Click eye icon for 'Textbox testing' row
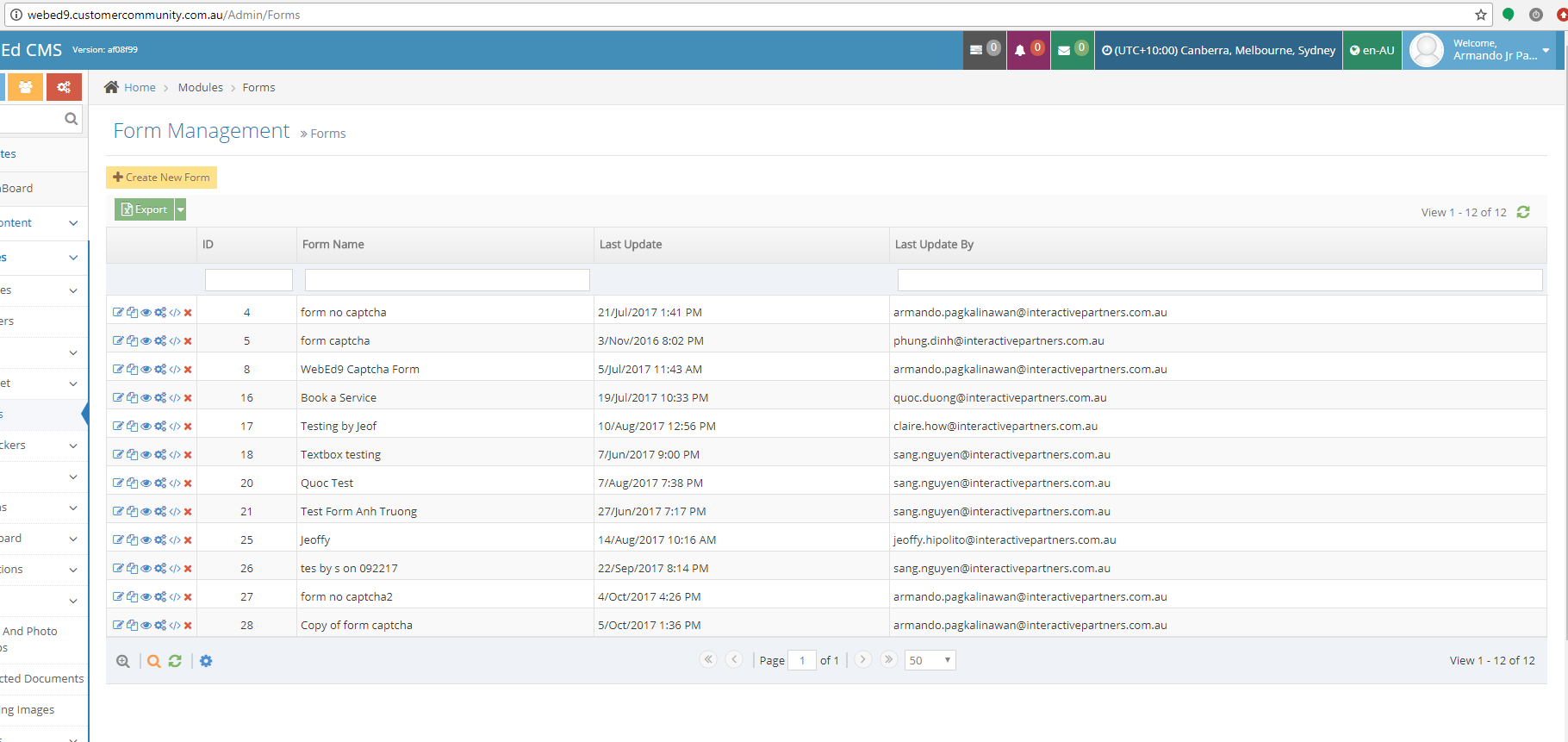Screen dimensions: 1568x742 coord(146,455)
